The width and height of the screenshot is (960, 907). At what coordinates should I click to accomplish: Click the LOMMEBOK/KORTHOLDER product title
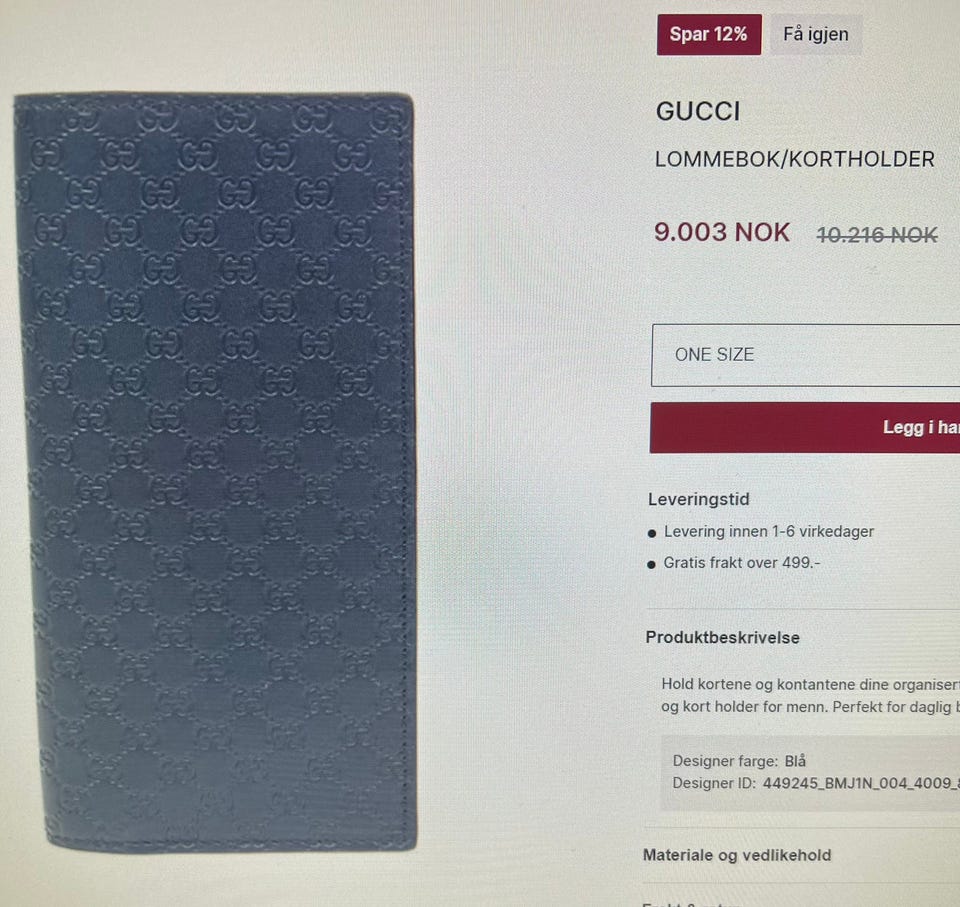(795, 159)
